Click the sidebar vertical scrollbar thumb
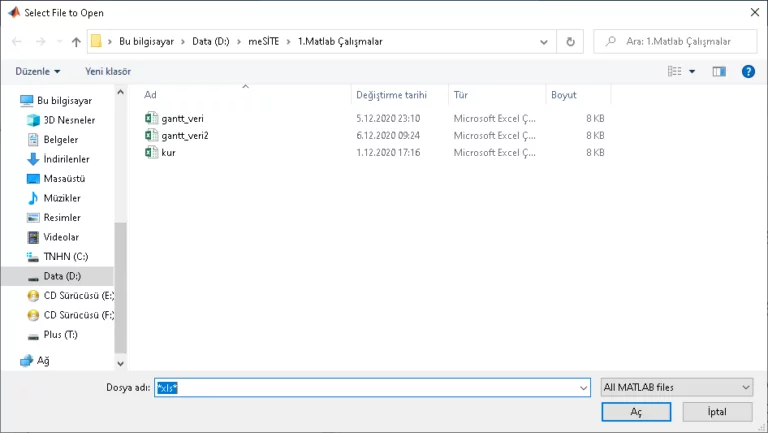This screenshot has width=768, height=433. pos(120,288)
